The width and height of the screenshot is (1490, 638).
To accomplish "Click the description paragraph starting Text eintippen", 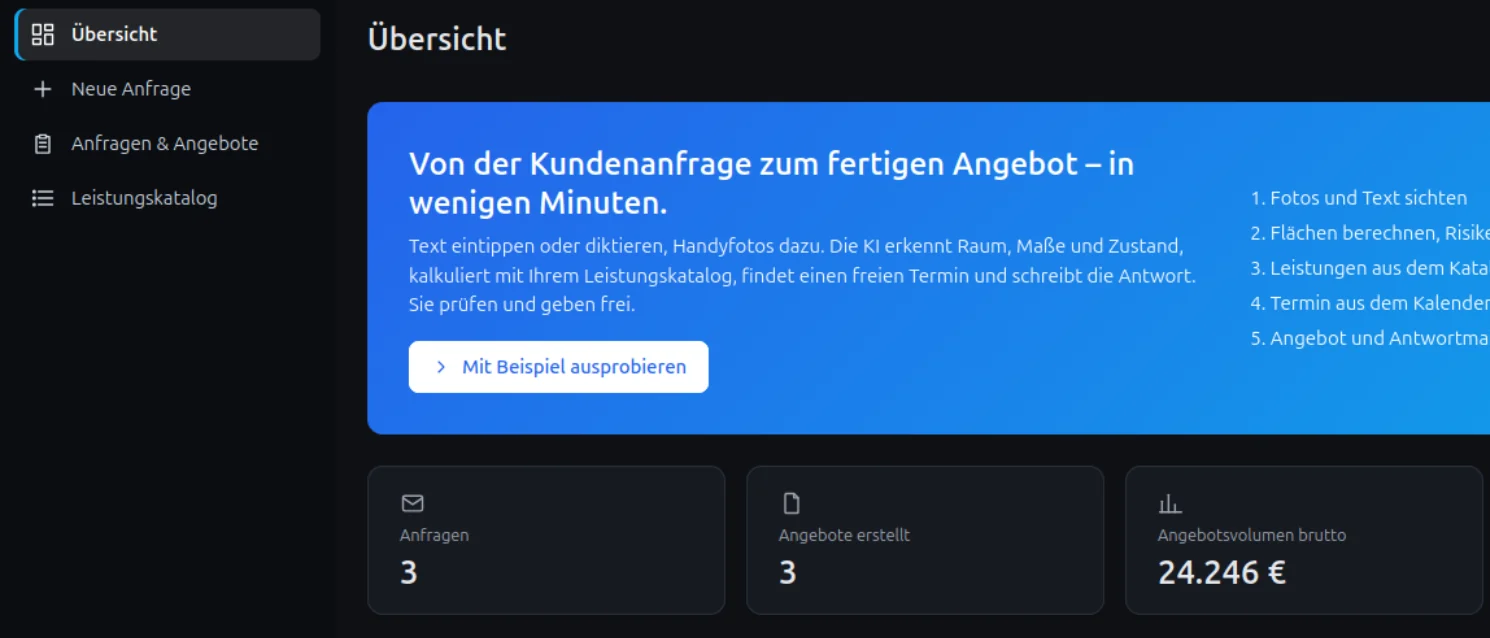I will 802,275.
